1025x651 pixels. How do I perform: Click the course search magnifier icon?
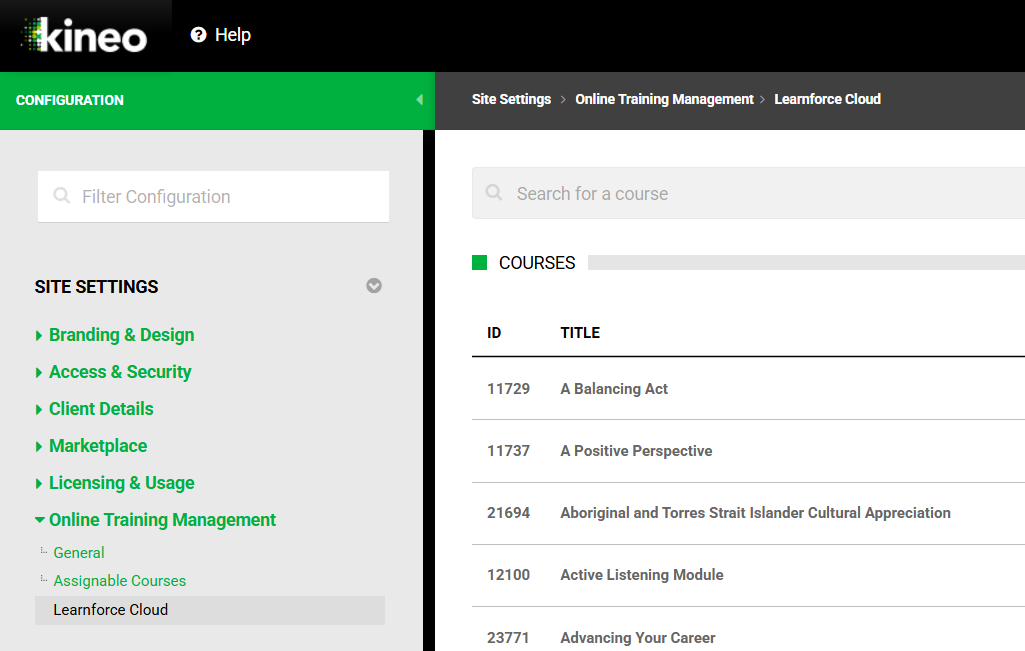[494, 193]
